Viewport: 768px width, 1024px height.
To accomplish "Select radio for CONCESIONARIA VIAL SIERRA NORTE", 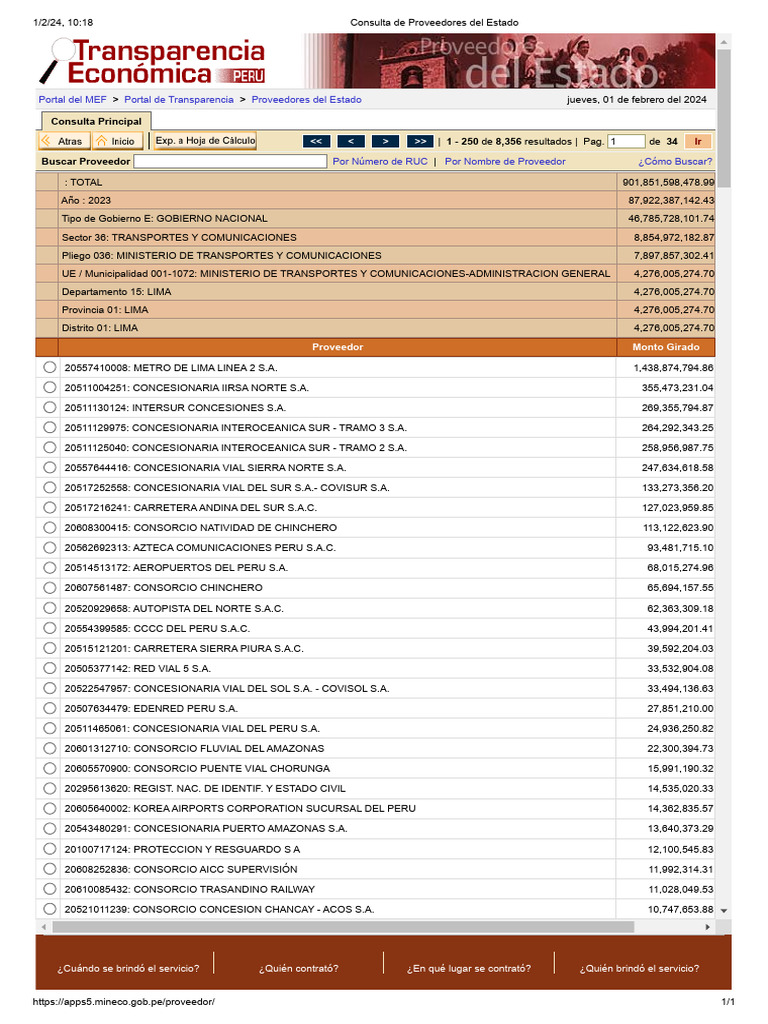I will (x=50, y=467).
